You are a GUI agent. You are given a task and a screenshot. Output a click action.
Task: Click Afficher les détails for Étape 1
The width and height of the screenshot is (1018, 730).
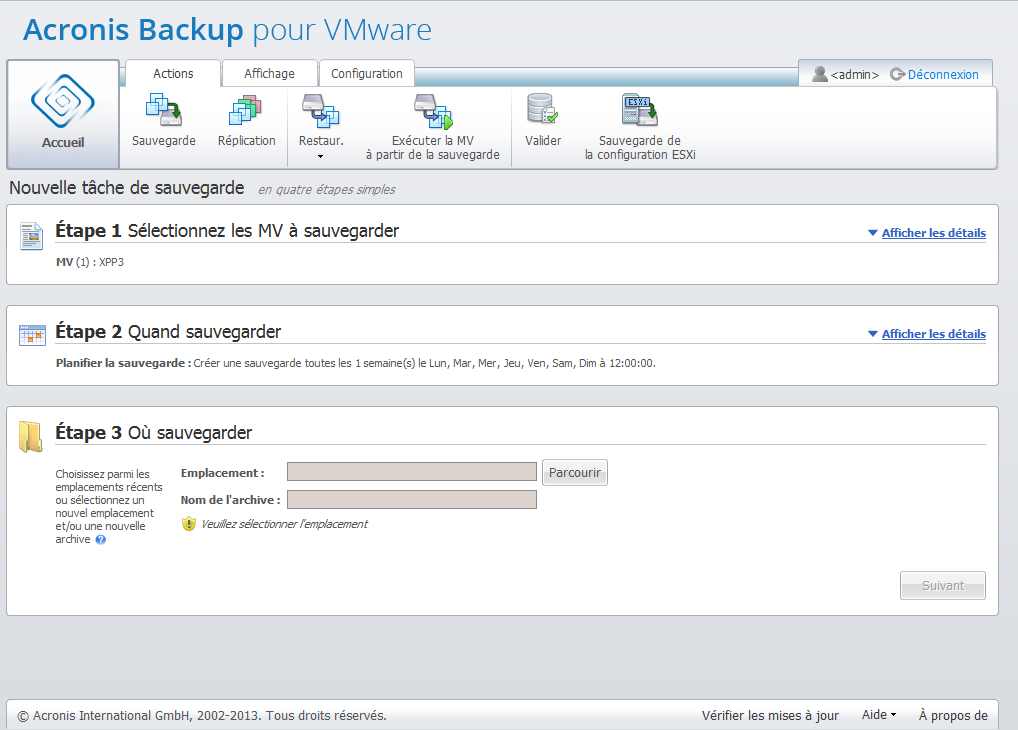[x=934, y=233]
